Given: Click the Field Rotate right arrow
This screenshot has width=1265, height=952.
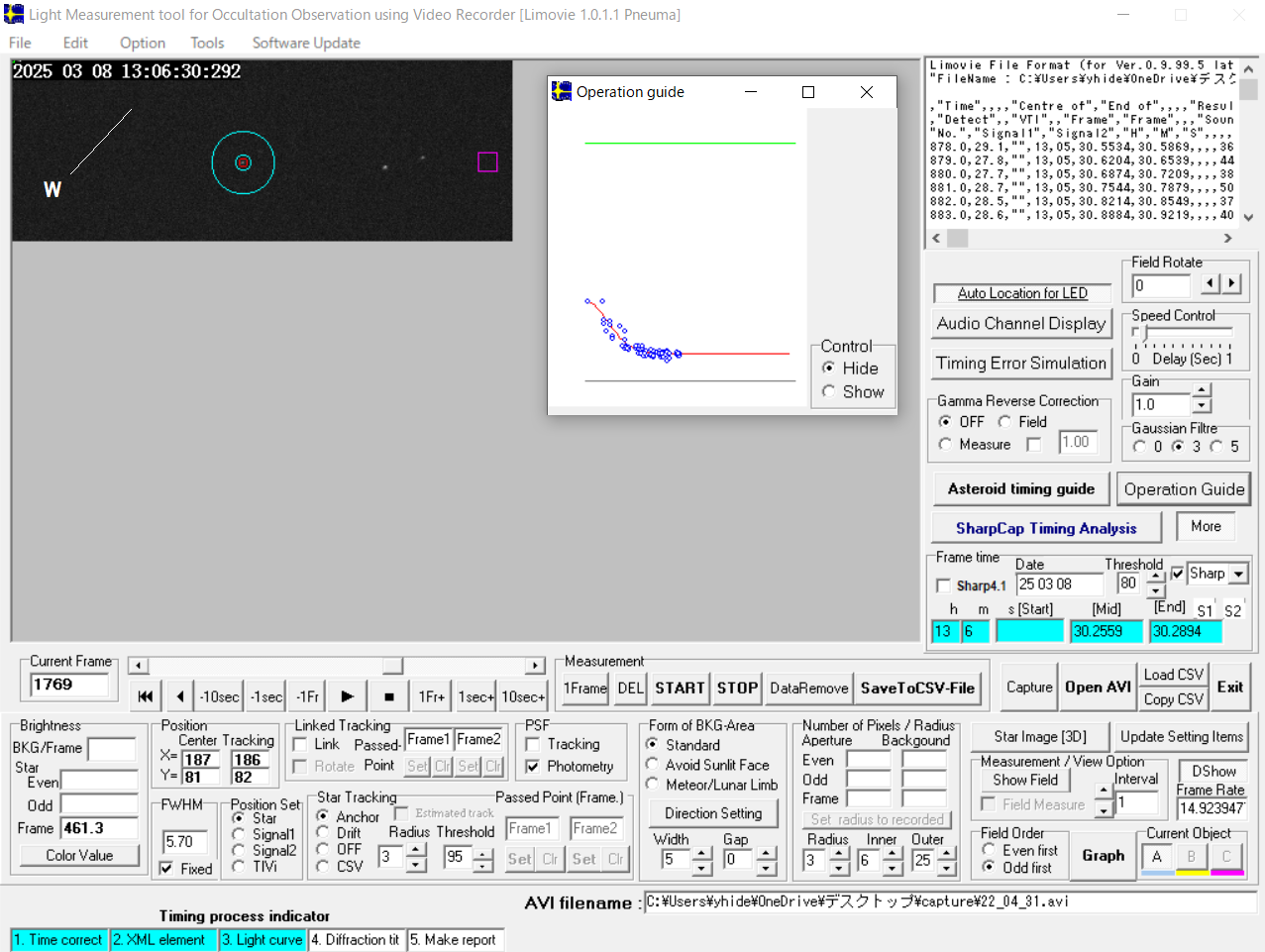Looking at the screenshot, I should coord(1231,284).
